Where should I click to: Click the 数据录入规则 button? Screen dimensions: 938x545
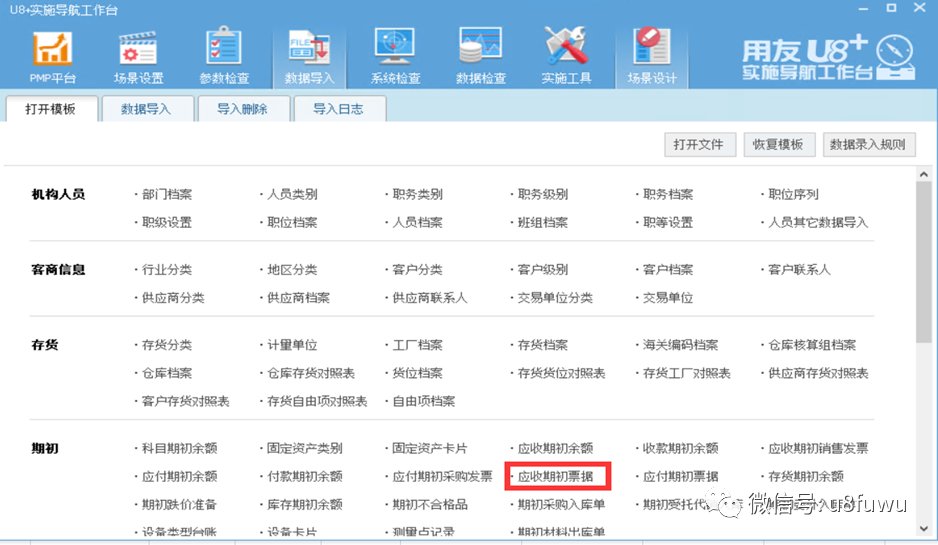pyautogui.click(x=869, y=145)
